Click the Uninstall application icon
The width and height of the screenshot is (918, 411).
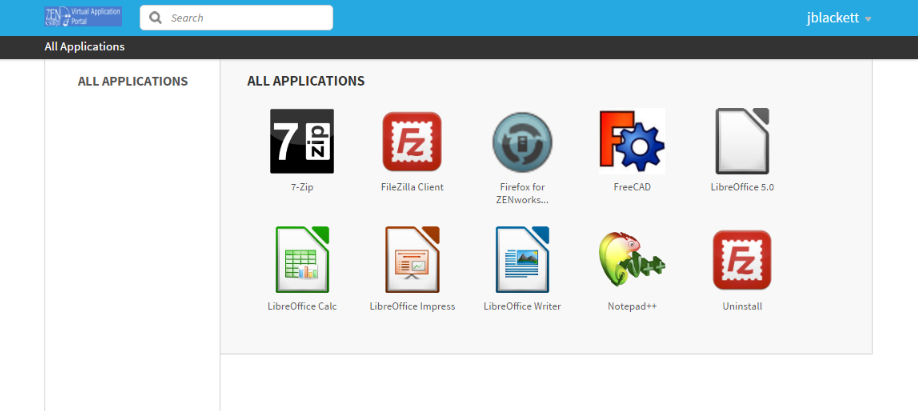(742, 260)
